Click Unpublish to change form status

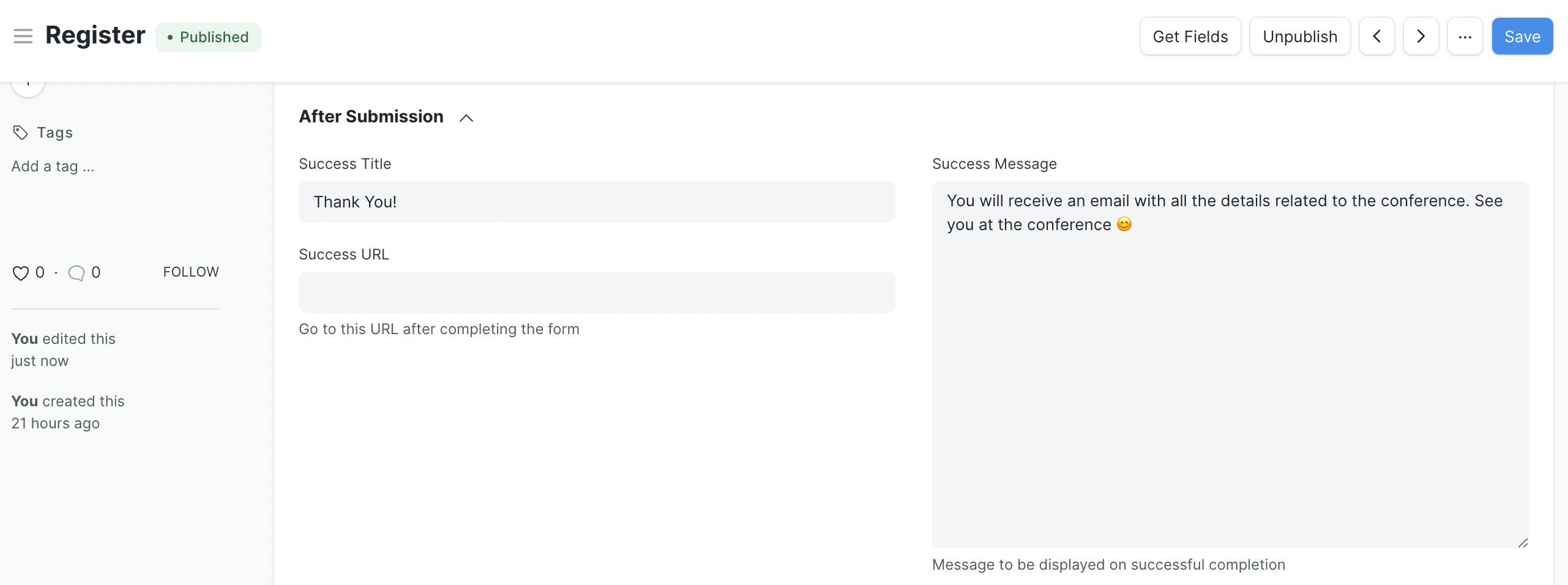(1299, 36)
